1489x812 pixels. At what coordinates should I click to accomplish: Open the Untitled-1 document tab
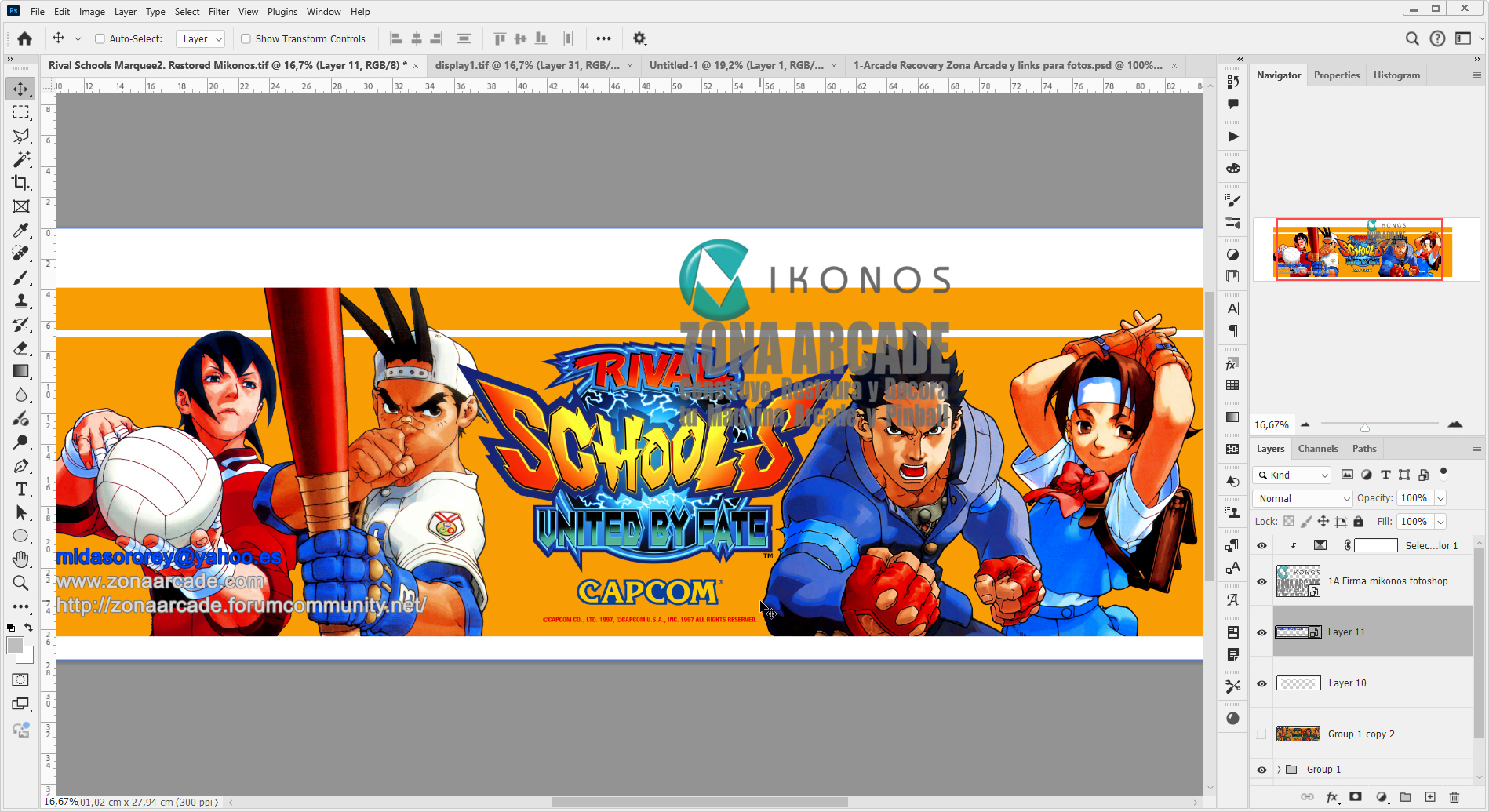[x=736, y=65]
